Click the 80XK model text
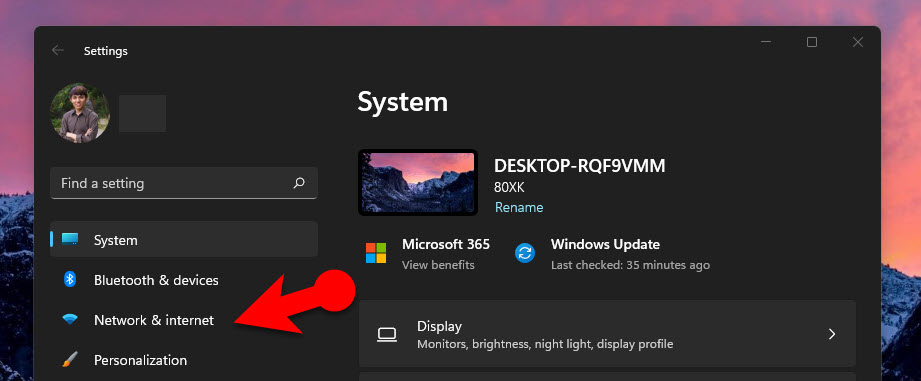Image resolution: width=921 pixels, height=381 pixels. [x=509, y=188]
